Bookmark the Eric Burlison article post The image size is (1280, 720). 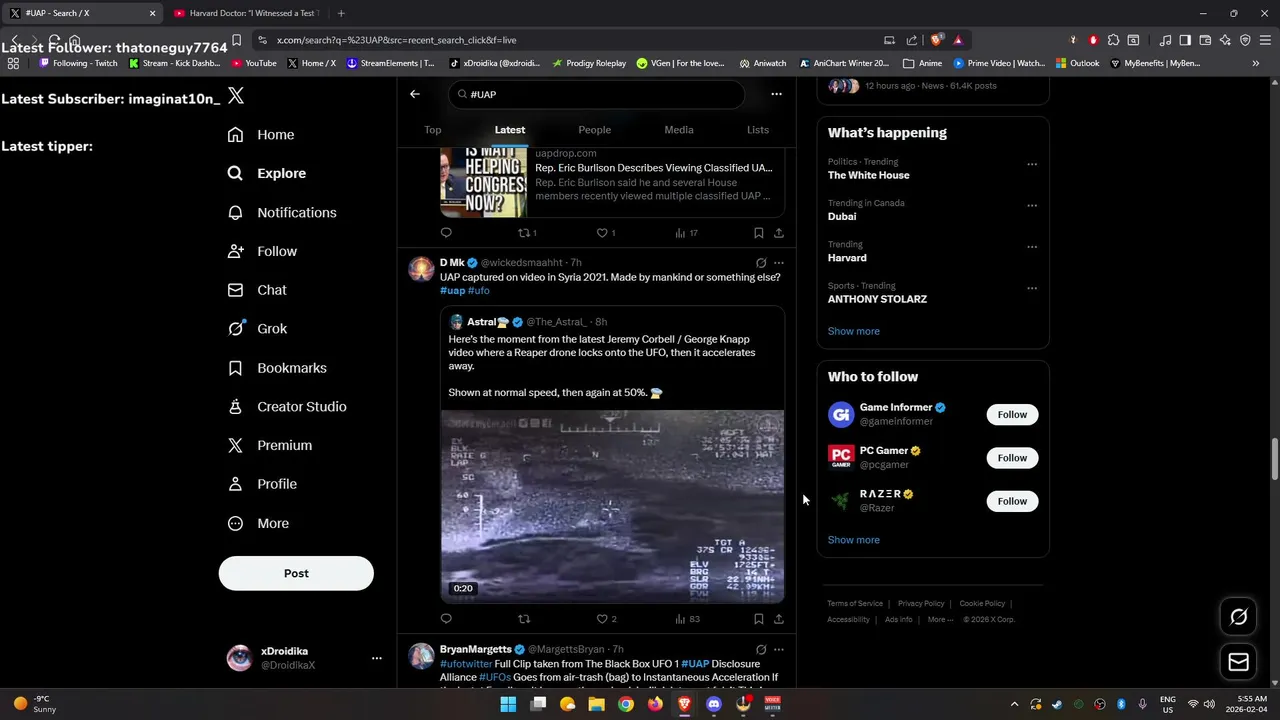(x=758, y=233)
